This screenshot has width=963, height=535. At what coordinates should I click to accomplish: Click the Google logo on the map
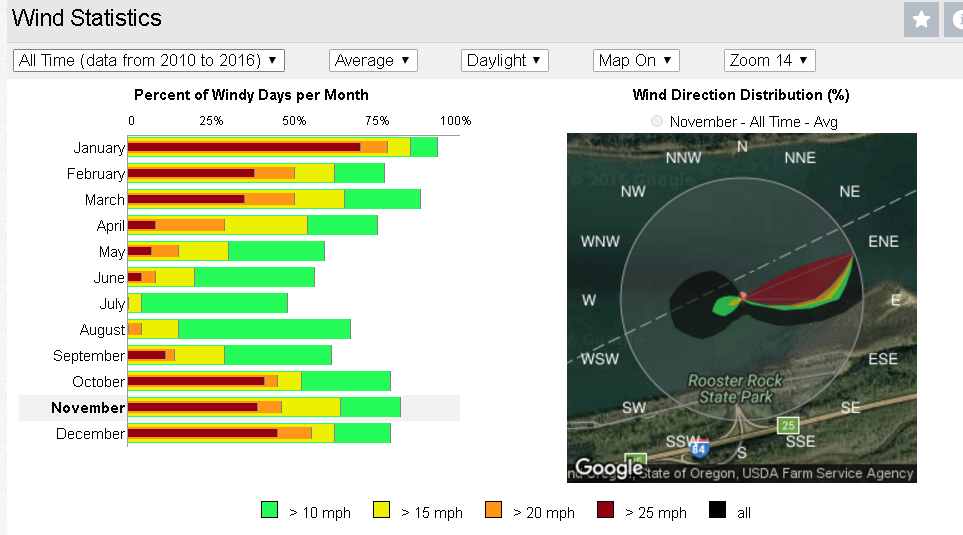609,469
